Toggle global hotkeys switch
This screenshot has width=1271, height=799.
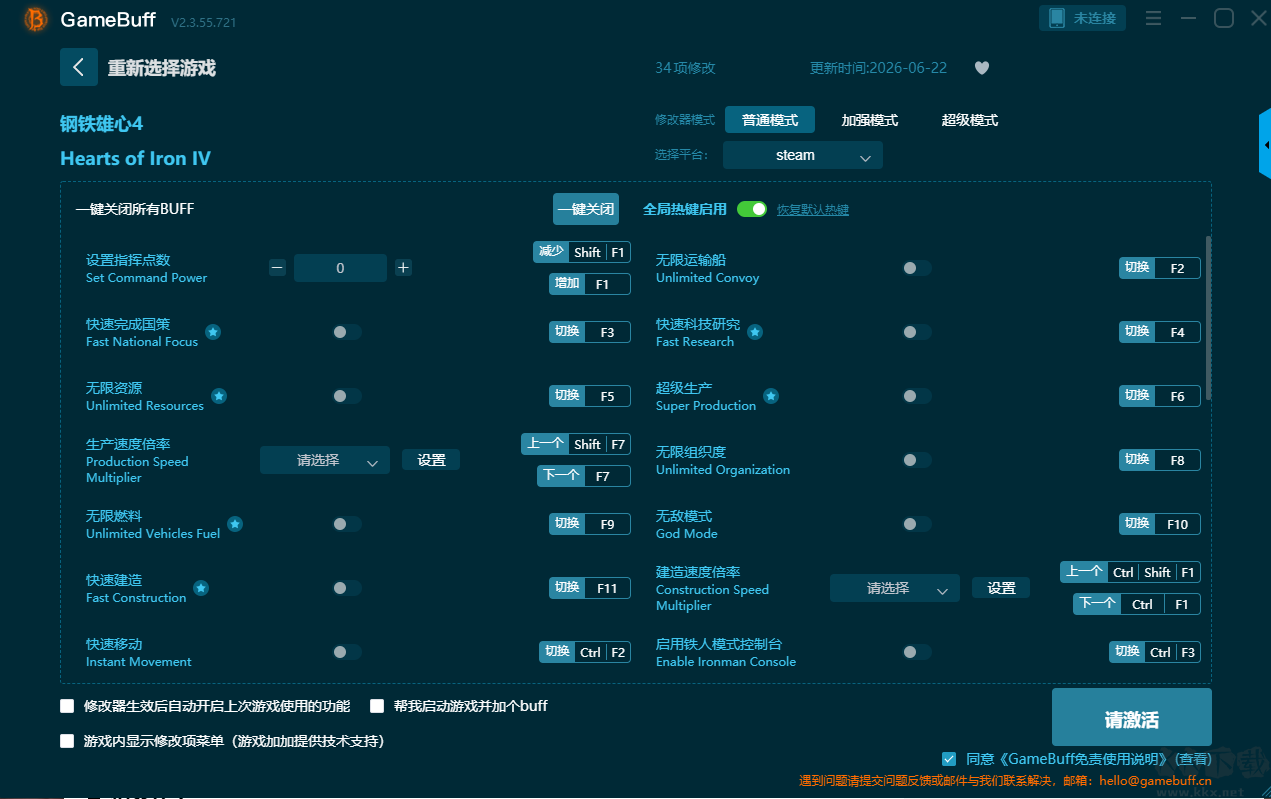(x=752, y=209)
